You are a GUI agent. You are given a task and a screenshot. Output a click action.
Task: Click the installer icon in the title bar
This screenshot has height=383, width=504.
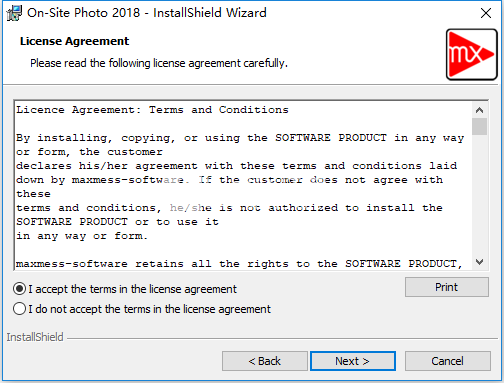[14, 13]
